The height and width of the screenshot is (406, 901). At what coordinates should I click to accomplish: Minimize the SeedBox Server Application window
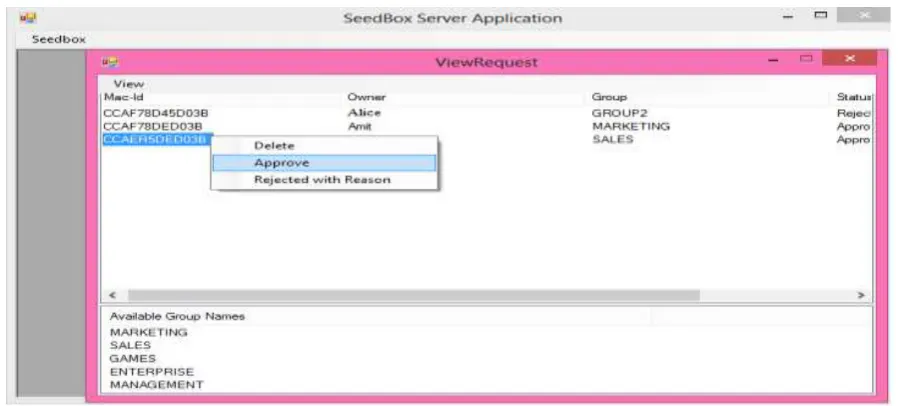(x=789, y=17)
